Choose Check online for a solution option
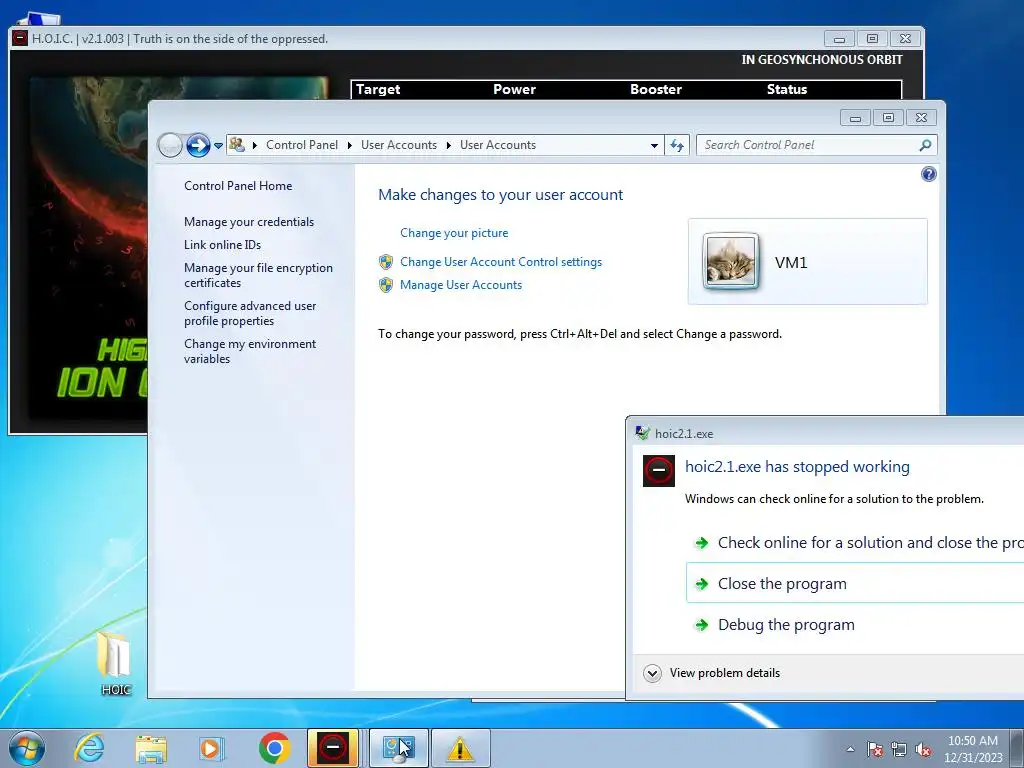 (856, 543)
